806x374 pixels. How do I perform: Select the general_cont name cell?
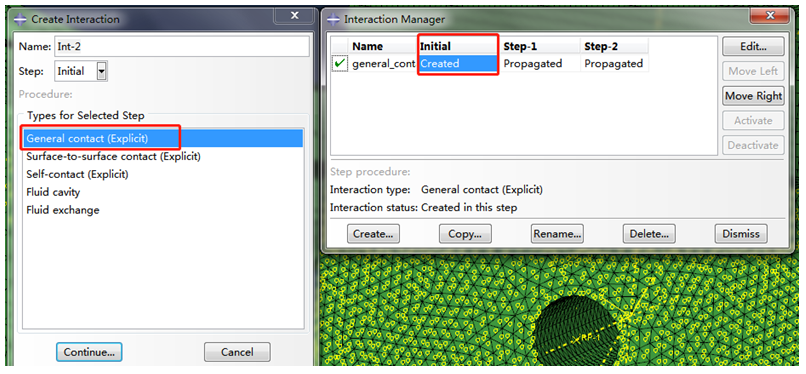click(x=383, y=64)
